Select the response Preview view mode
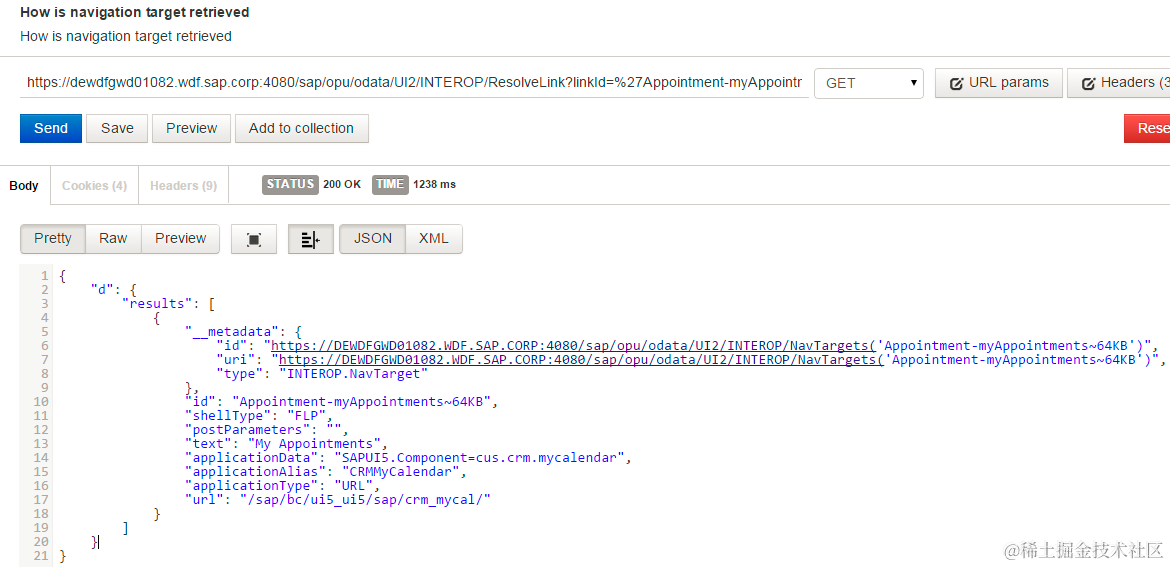 pyautogui.click(x=181, y=239)
